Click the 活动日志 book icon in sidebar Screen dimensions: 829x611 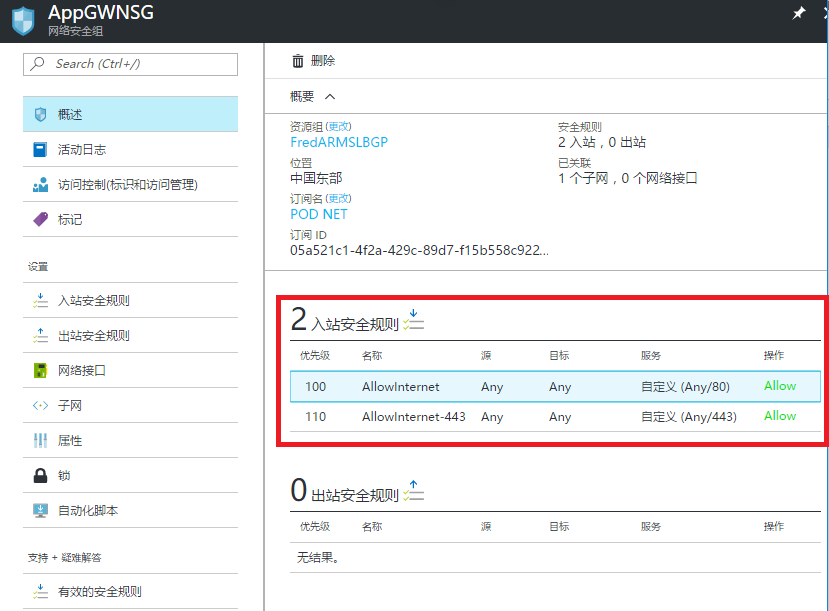(40, 150)
